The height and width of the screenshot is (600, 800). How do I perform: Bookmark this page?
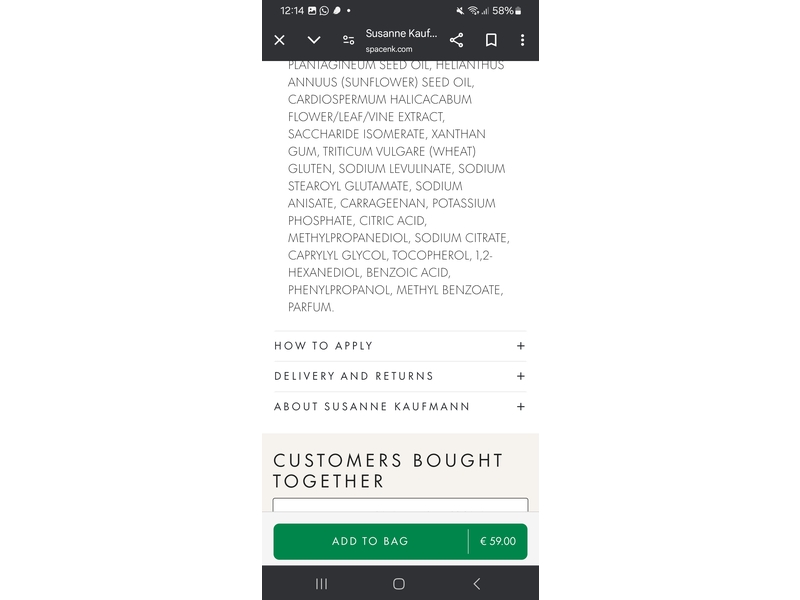[x=491, y=40]
